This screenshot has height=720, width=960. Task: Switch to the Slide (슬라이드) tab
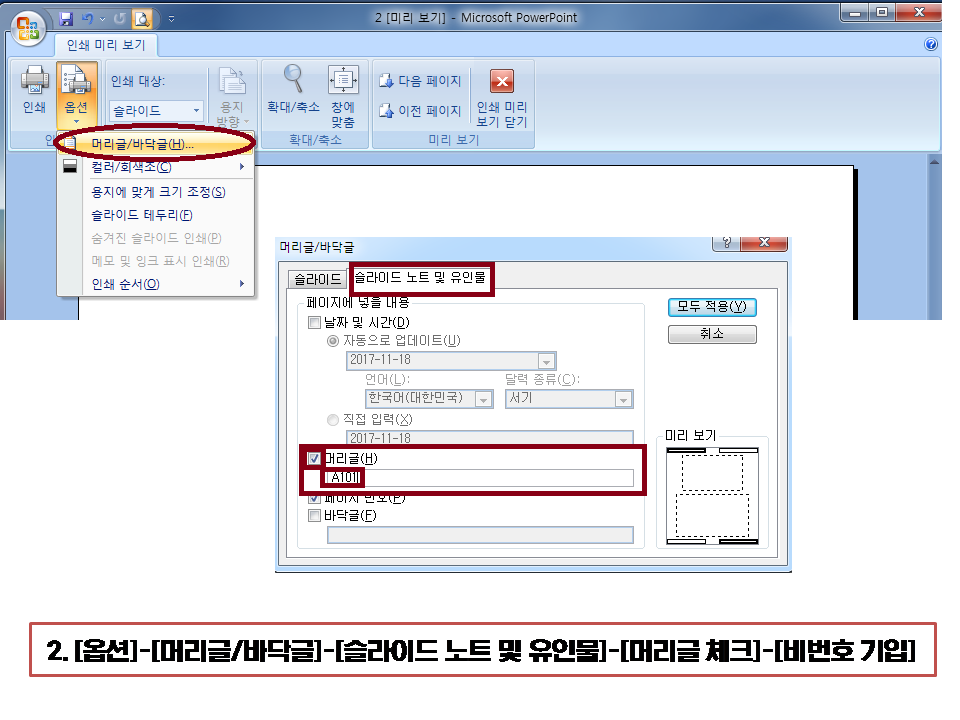pyautogui.click(x=315, y=279)
